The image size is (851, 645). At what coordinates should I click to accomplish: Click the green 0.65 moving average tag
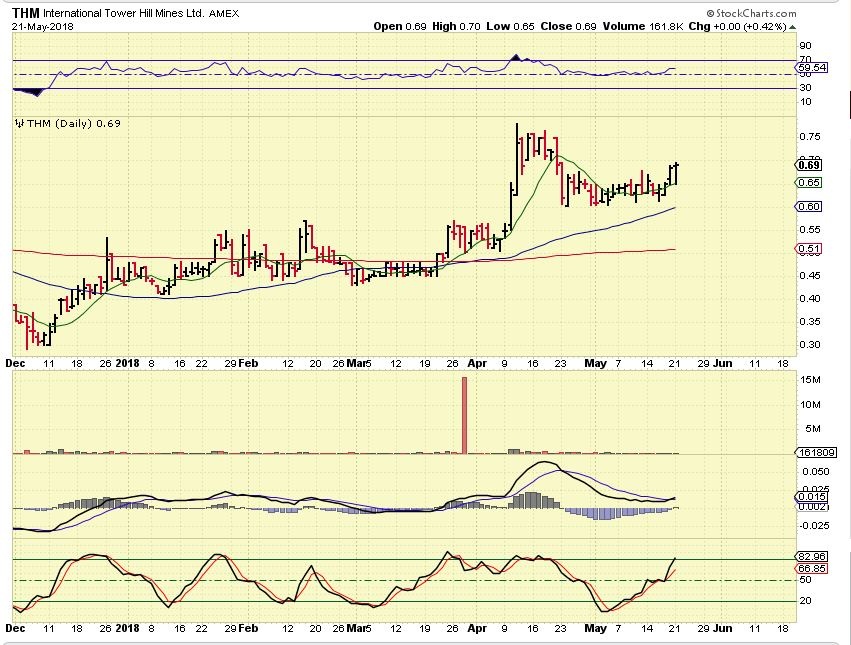(x=808, y=183)
